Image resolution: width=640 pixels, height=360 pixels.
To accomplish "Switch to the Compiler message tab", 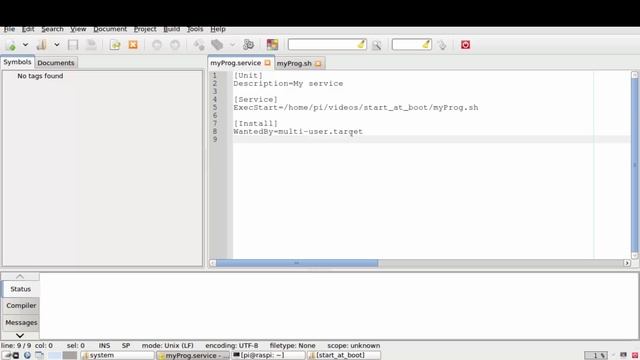I will pyautogui.click(x=21, y=305).
